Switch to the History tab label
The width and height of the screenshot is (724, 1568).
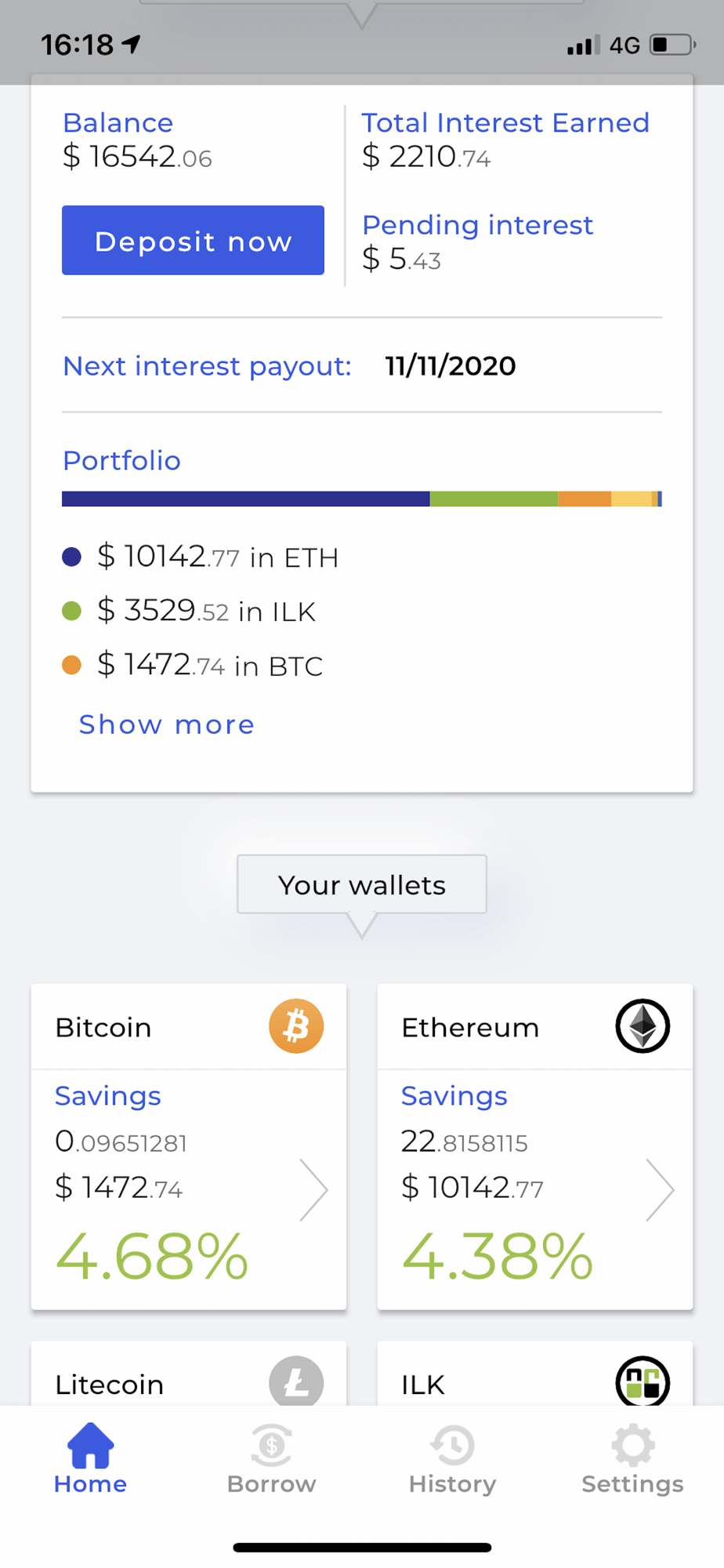(452, 1484)
